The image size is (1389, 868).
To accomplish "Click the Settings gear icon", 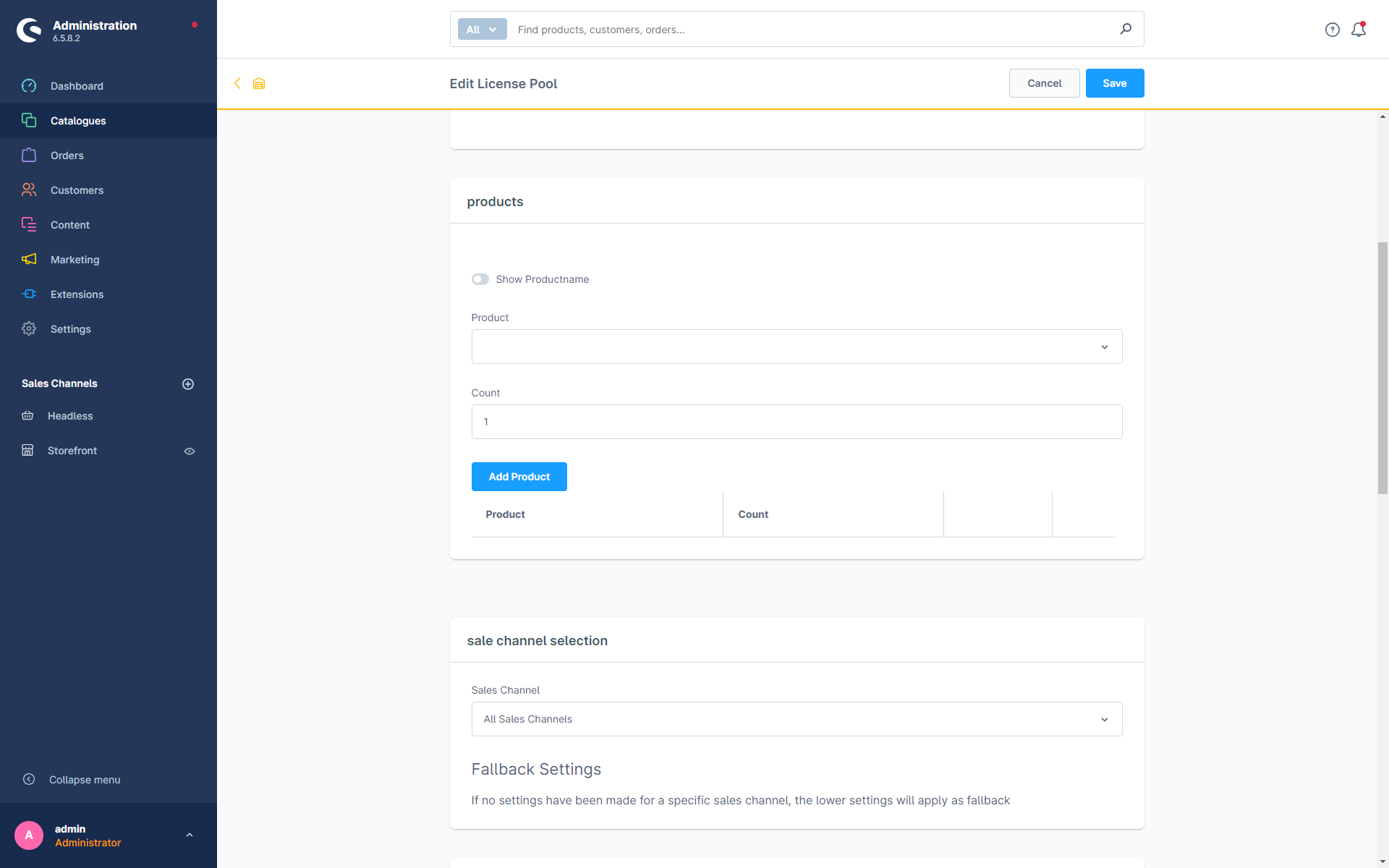I will point(29,329).
